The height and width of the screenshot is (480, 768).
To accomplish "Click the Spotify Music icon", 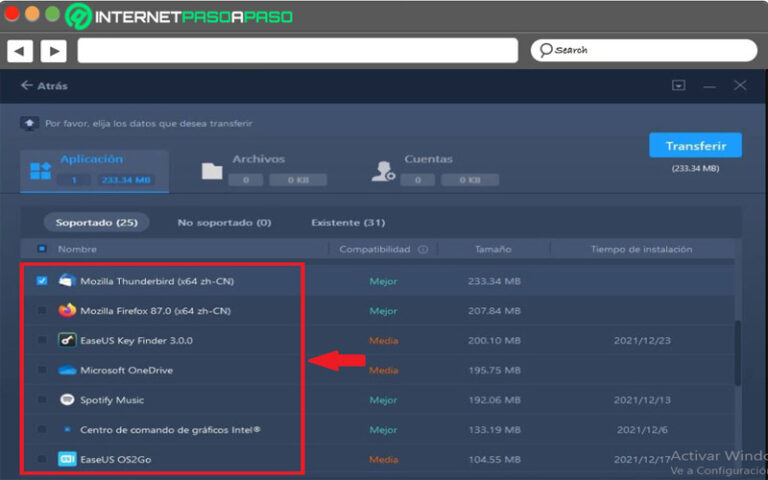I will 67,400.
